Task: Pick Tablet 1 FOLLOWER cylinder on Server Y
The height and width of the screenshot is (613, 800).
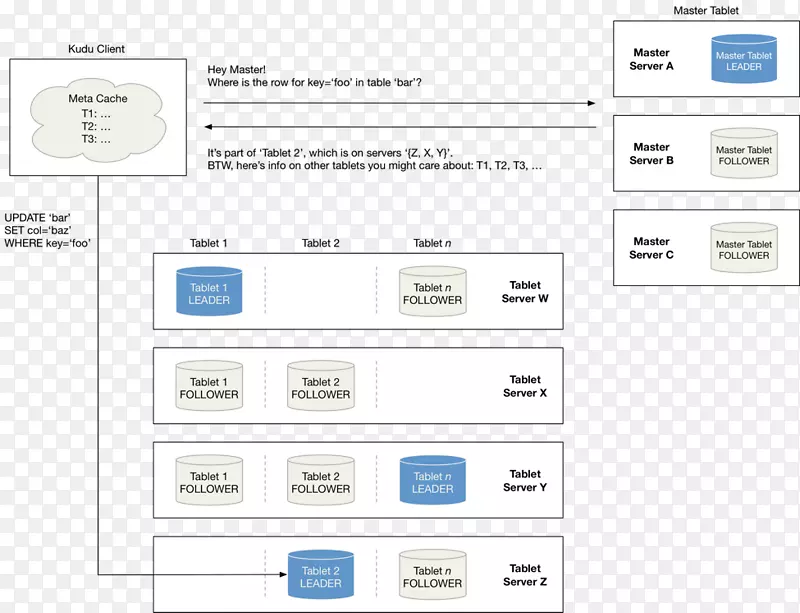Action: coord(209,480)
